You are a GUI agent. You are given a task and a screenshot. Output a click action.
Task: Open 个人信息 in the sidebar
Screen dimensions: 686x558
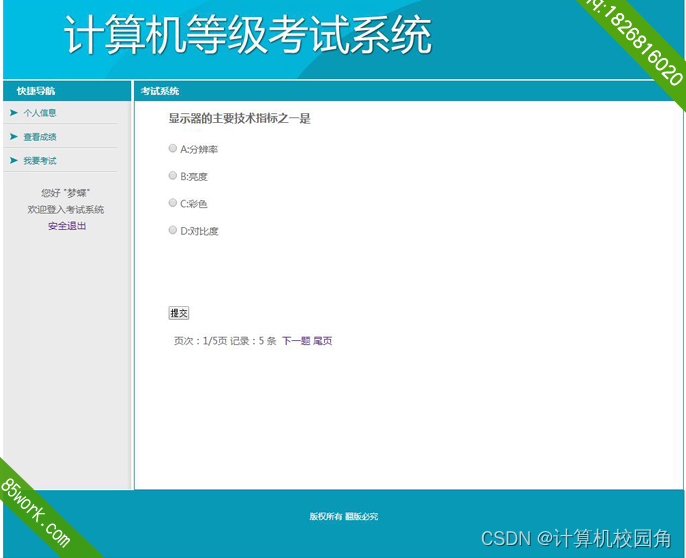[40, 113]
